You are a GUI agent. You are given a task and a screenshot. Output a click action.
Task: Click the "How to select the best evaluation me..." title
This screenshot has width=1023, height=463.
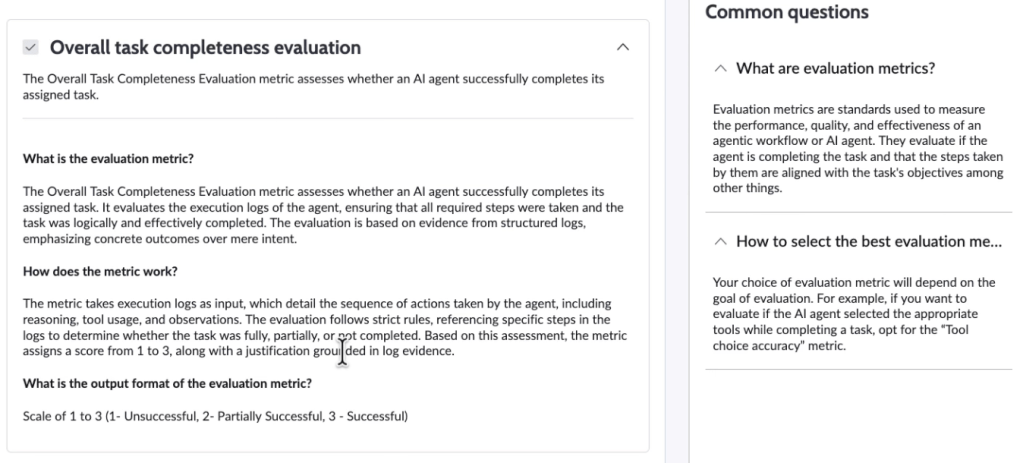[868, 242]
